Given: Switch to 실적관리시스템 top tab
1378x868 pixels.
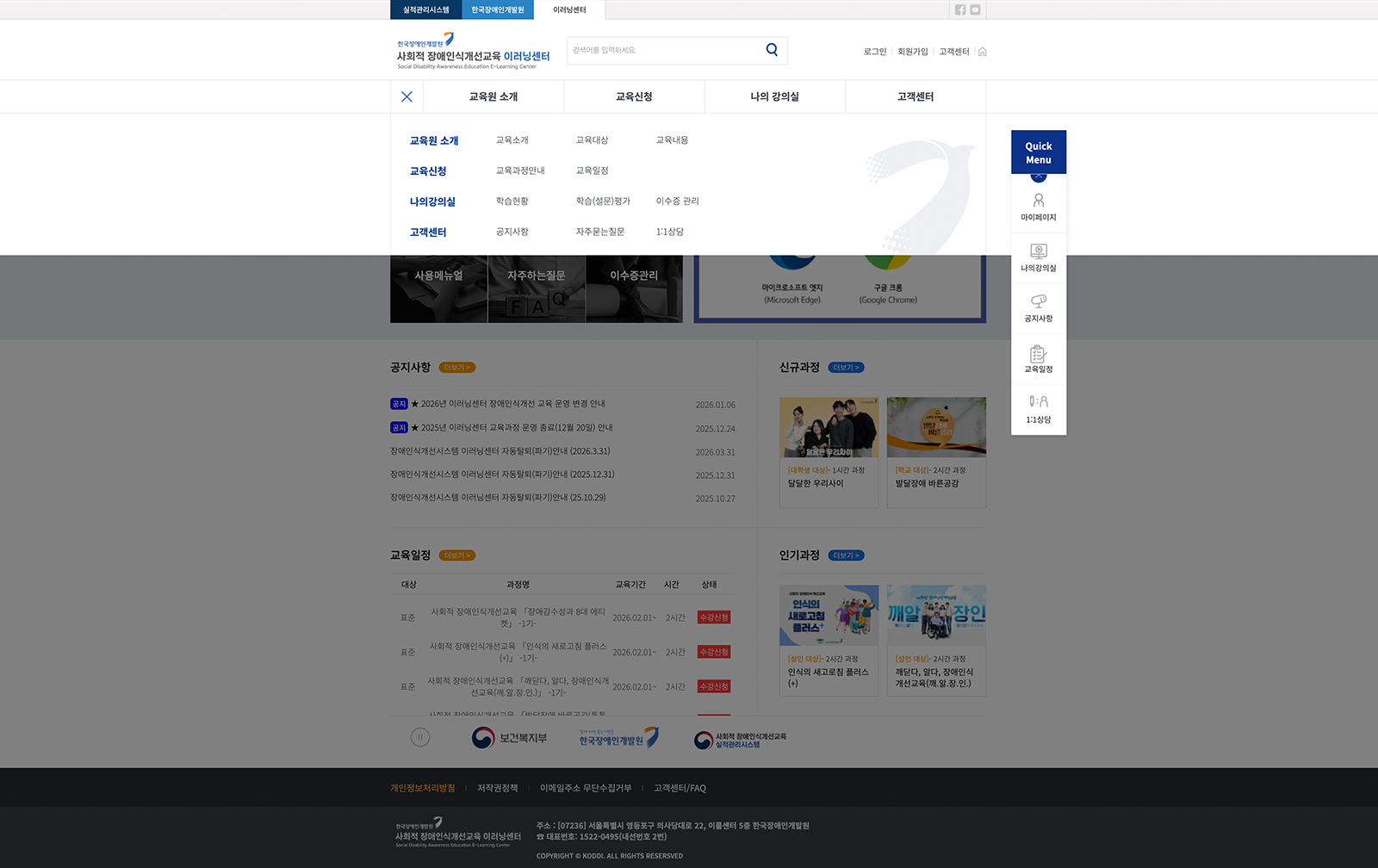Looking at the screenshot, I should [426, 9].
